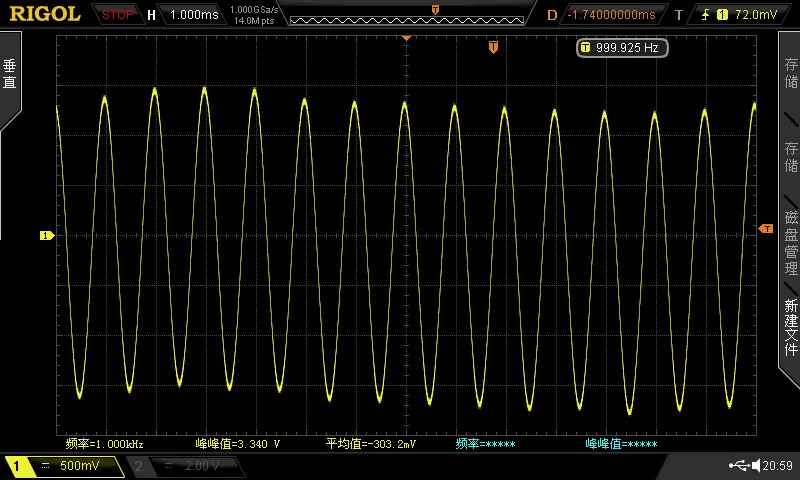800x480 pixels.
Task: Click the RIGOL logo
Action: pyautogui.click(x=45, y=14)
